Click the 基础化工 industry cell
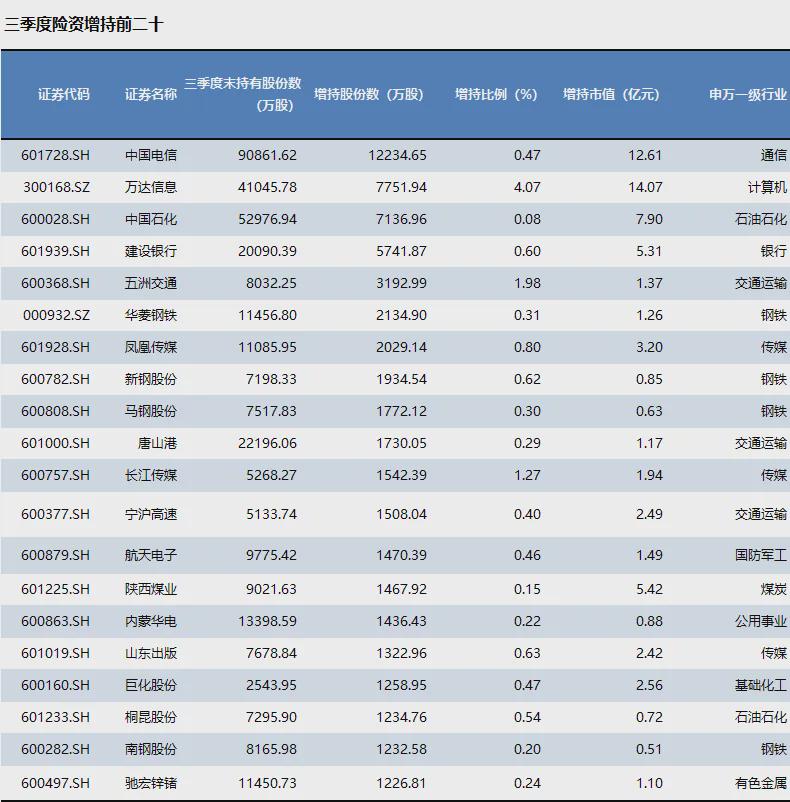790x802 pixels. click(761, 685)
